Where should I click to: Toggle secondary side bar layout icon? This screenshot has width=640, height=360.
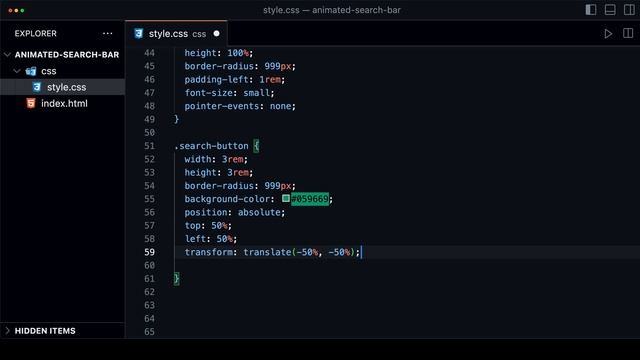629,10
